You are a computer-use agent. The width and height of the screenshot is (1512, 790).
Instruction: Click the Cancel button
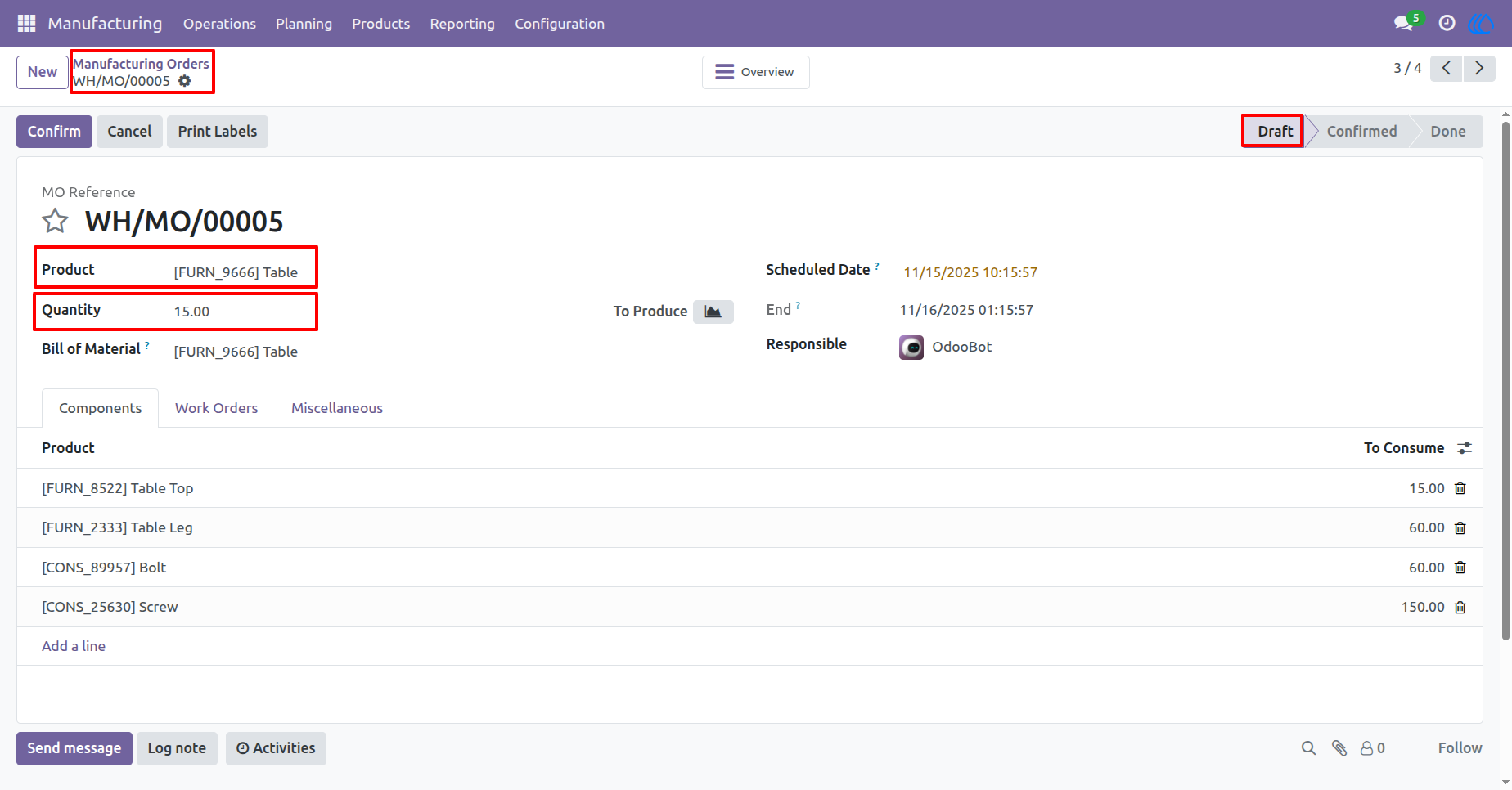click(129, 132)
